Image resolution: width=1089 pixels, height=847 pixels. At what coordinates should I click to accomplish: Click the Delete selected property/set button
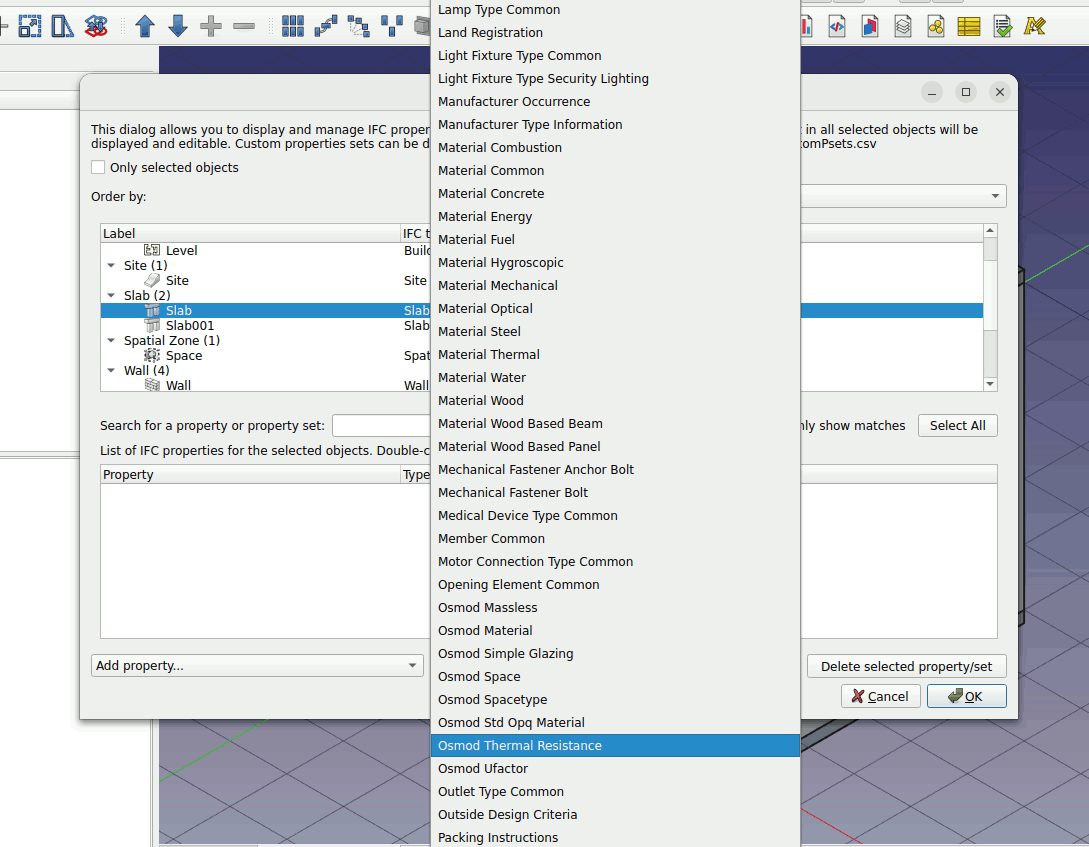point(906,666)
